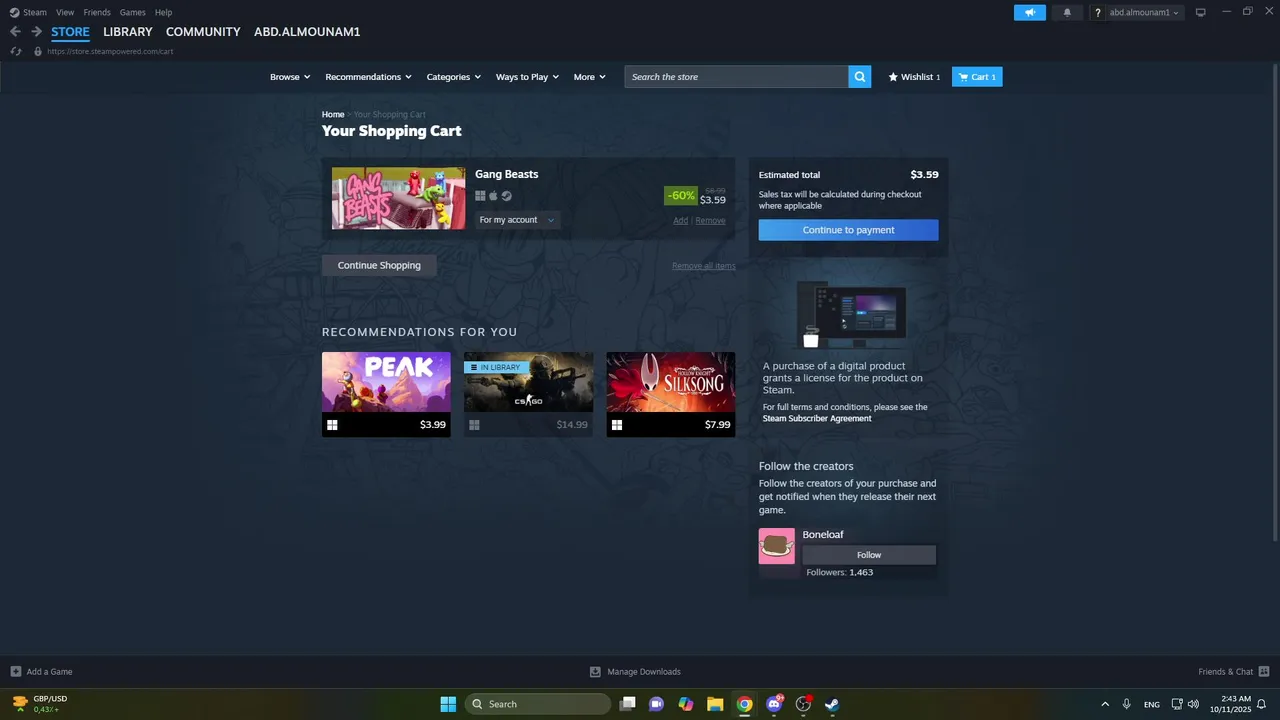Open the View menu

click(65, 12)
